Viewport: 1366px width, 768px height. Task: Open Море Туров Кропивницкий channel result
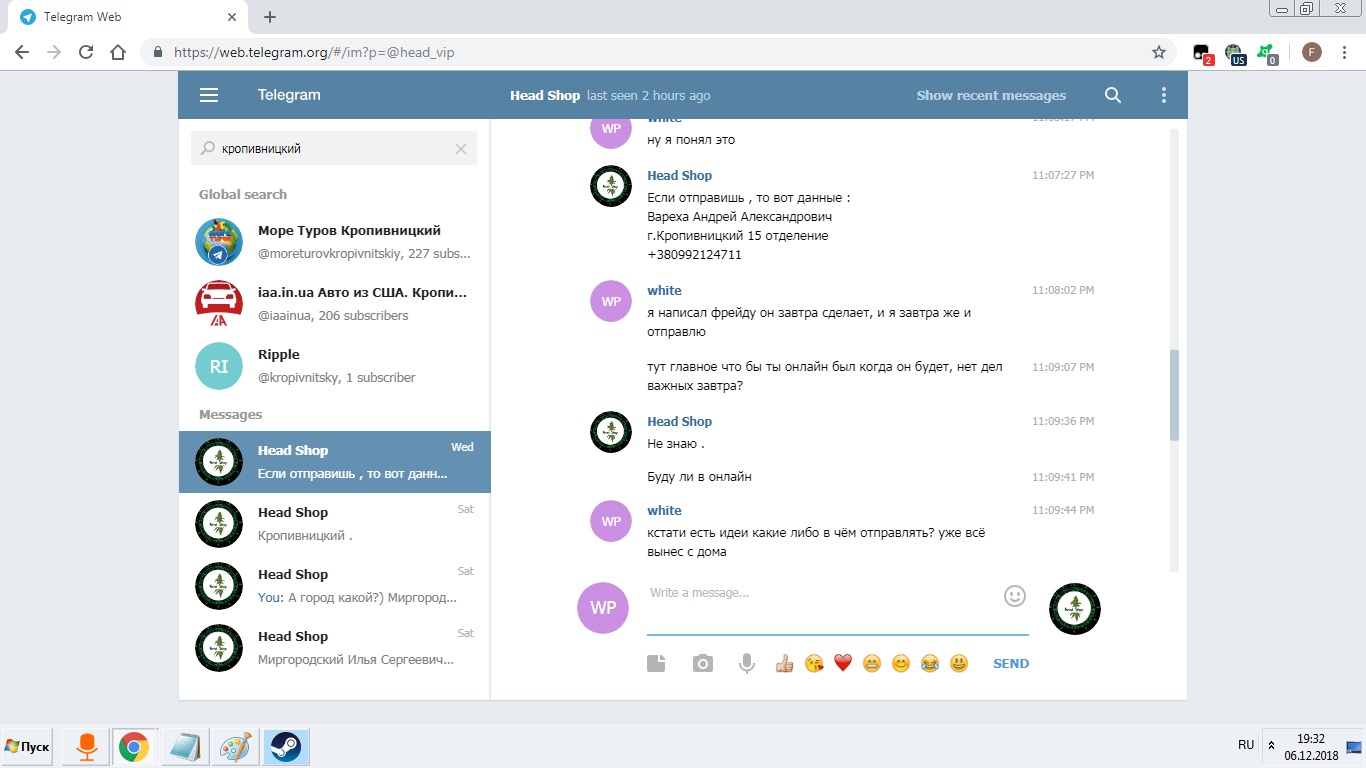tap(334, 242)
